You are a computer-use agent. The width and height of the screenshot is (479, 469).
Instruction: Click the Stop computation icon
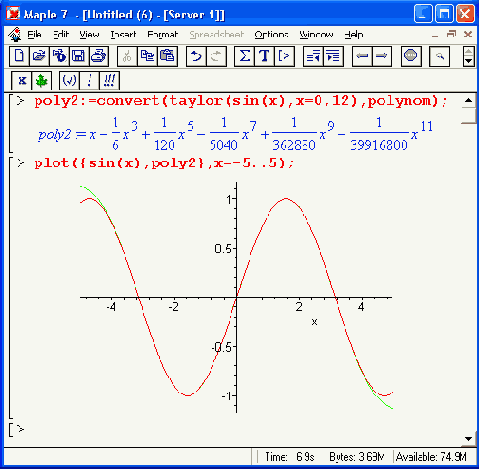(x=410, y=56)
